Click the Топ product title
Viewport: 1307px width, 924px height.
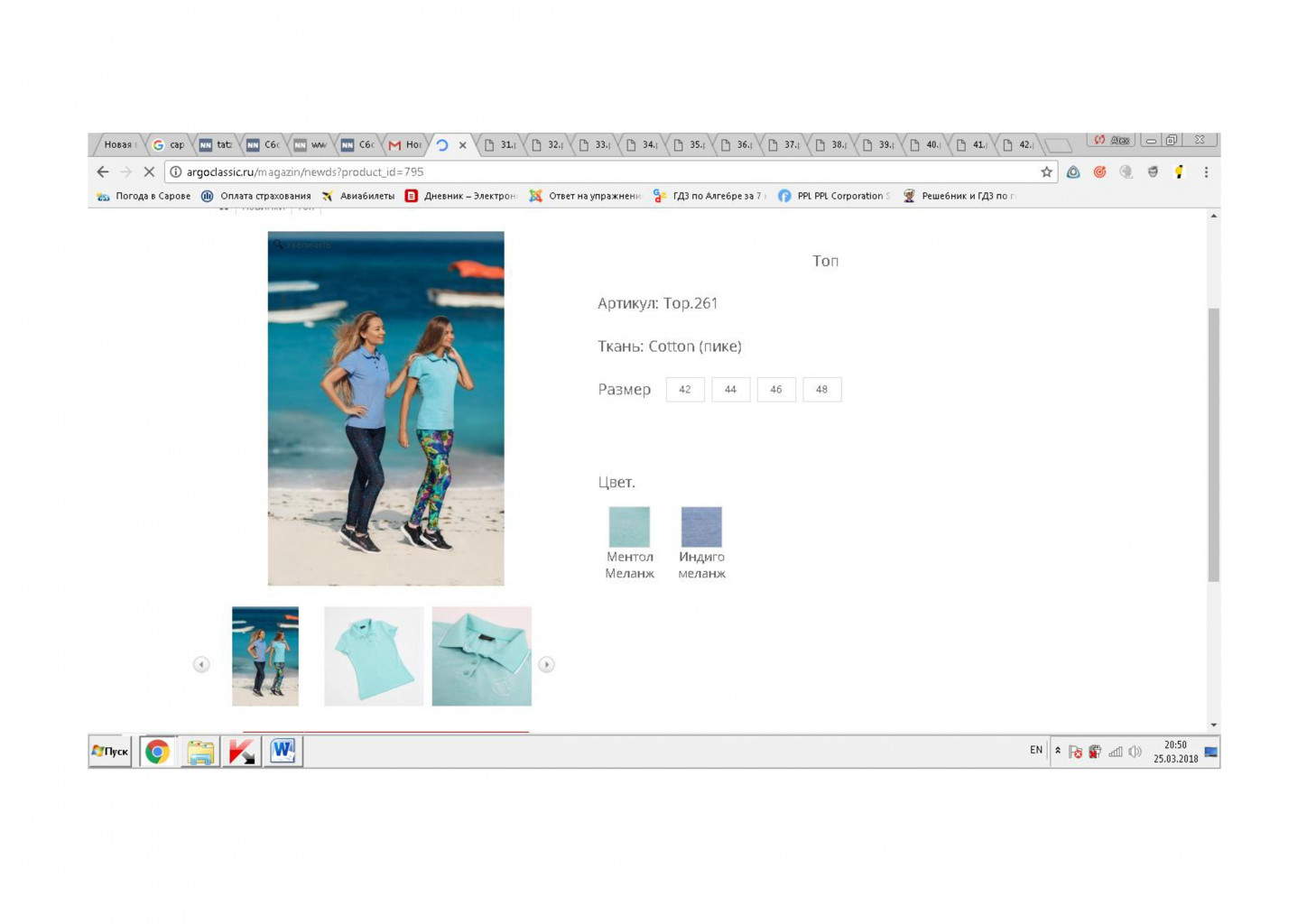click(x=825, y=261)
